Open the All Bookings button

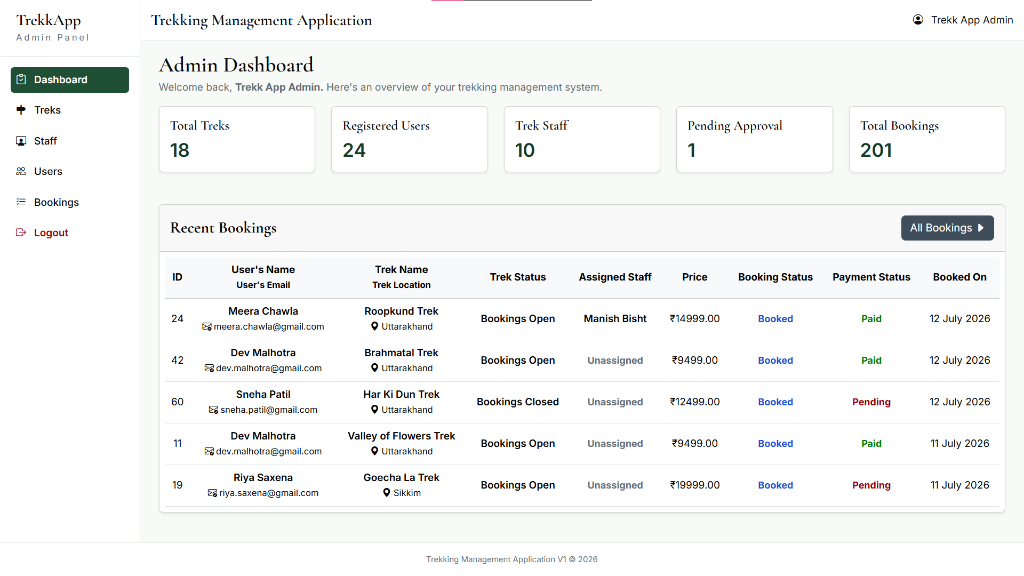click(947, 228)
